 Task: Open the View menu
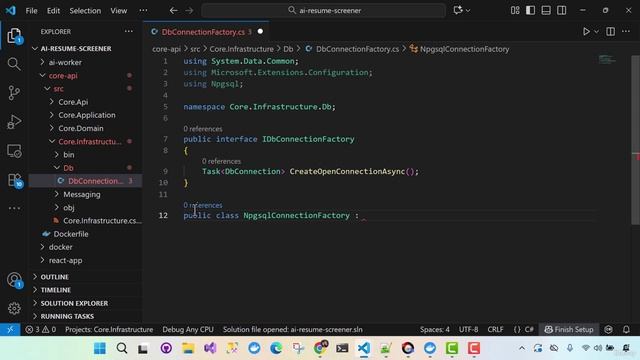pyautogui.click(x=119, y=11)
